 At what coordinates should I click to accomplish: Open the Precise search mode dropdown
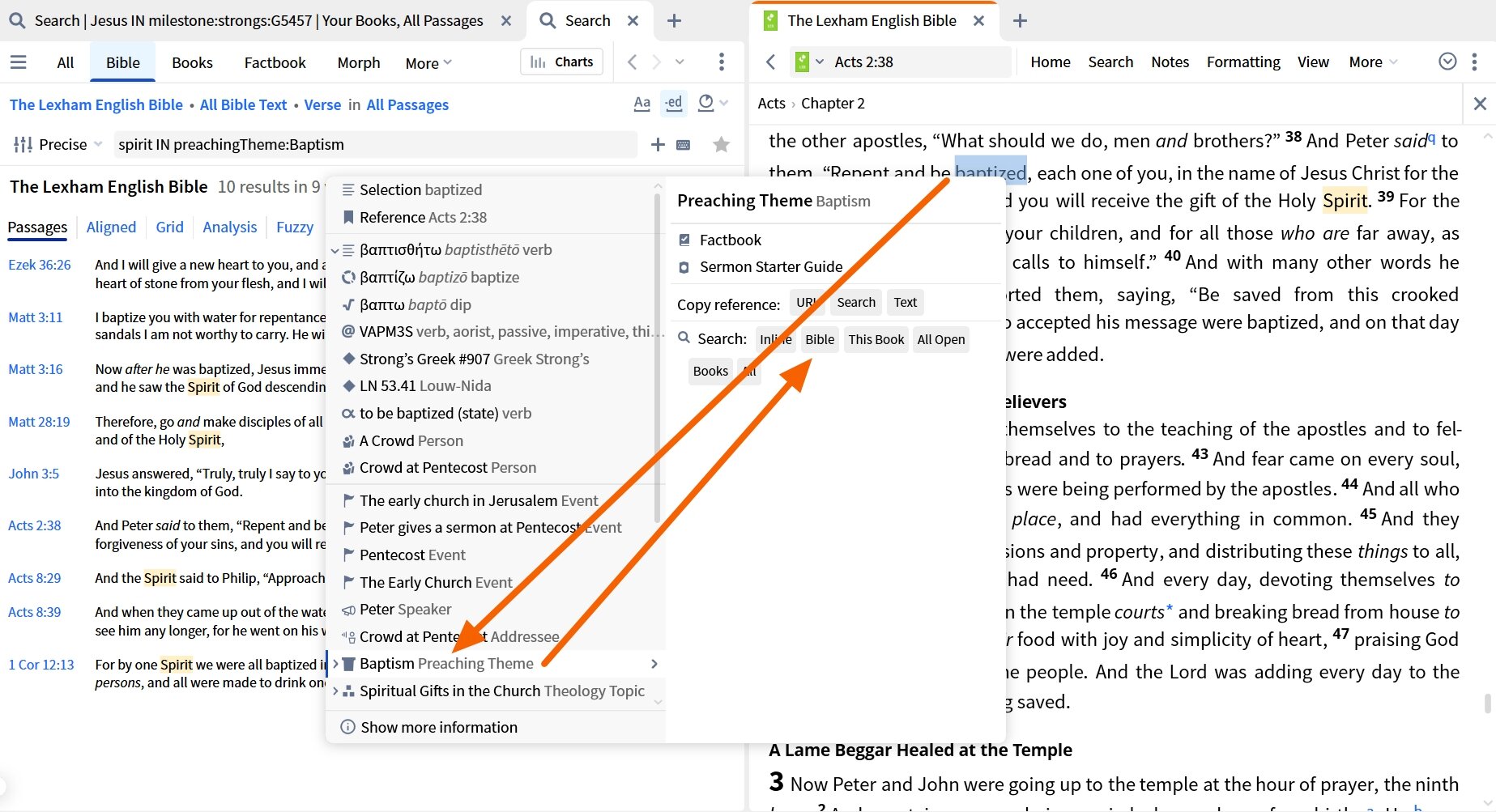click(x=58, y=144)
